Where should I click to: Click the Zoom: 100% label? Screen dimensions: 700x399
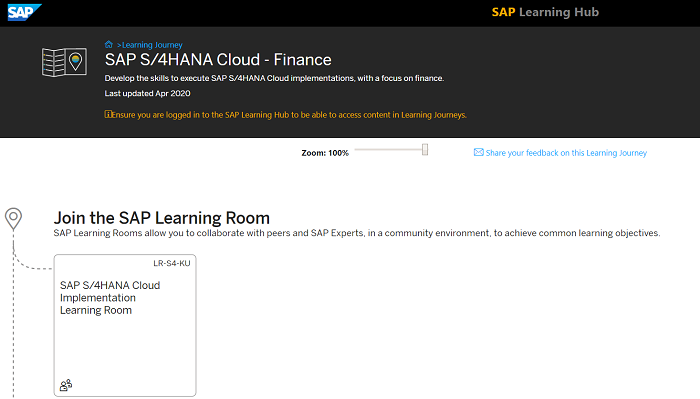click(x=325, y=153)
